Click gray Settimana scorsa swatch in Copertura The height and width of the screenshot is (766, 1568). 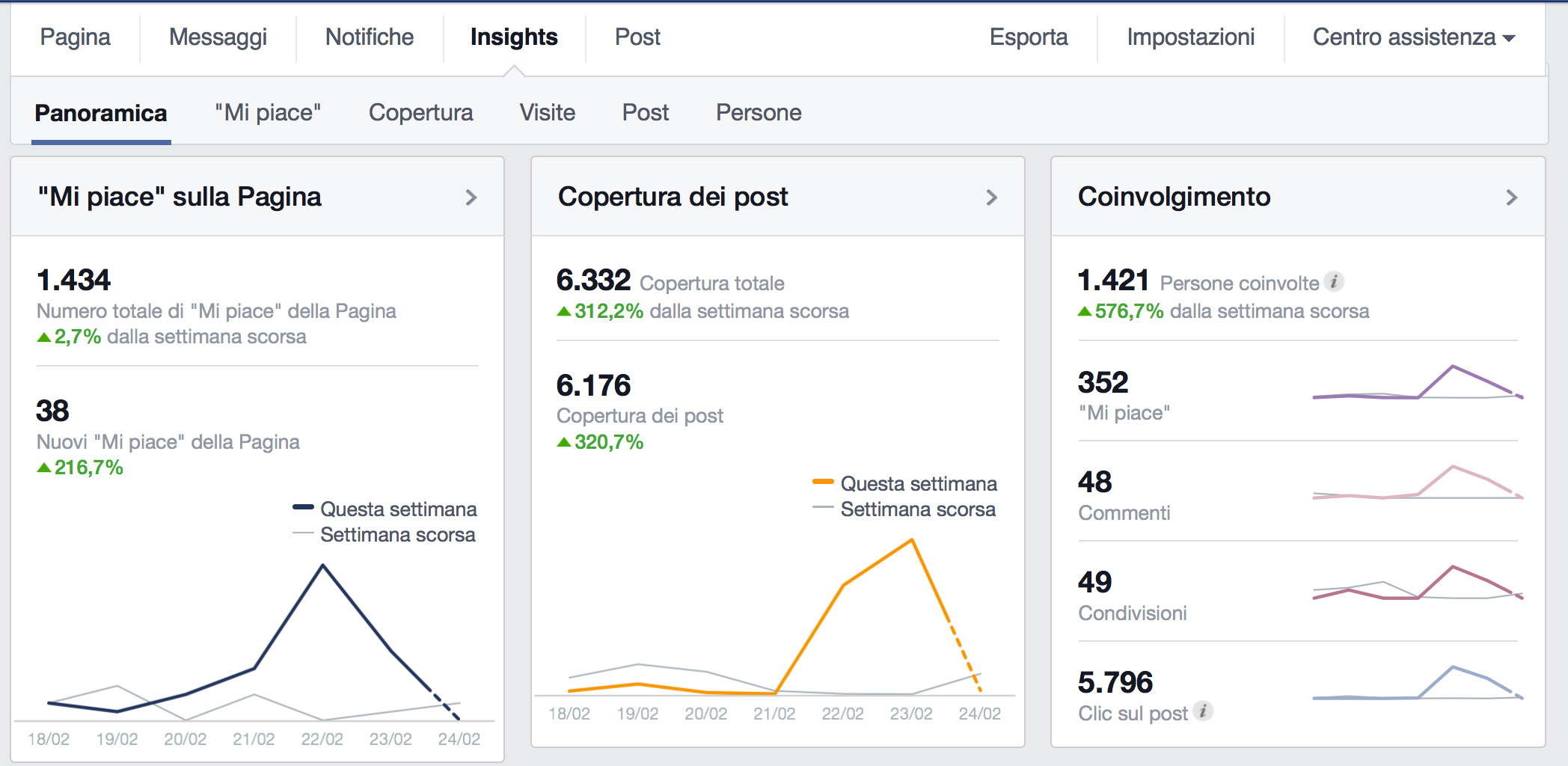coord(823,507)
